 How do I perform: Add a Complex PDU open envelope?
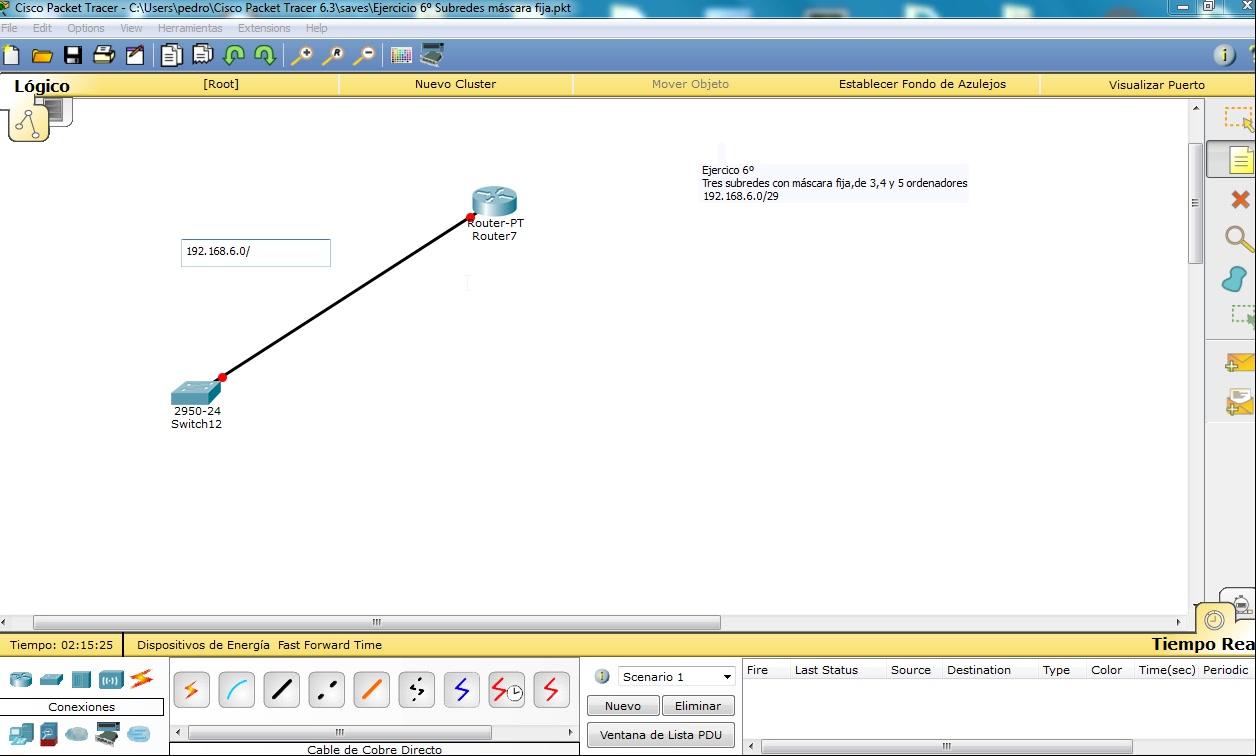[1239, 401]
